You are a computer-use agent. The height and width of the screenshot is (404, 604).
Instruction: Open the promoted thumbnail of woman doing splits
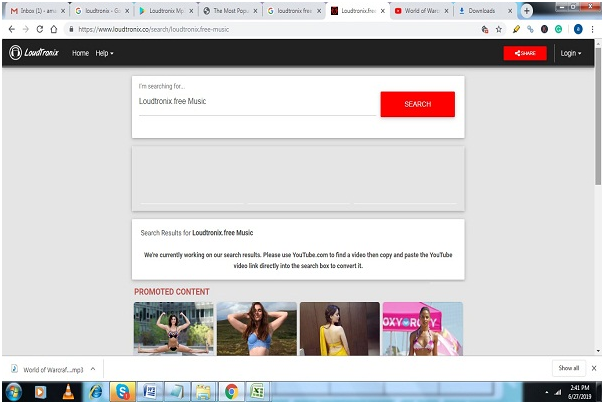[174, 329]
